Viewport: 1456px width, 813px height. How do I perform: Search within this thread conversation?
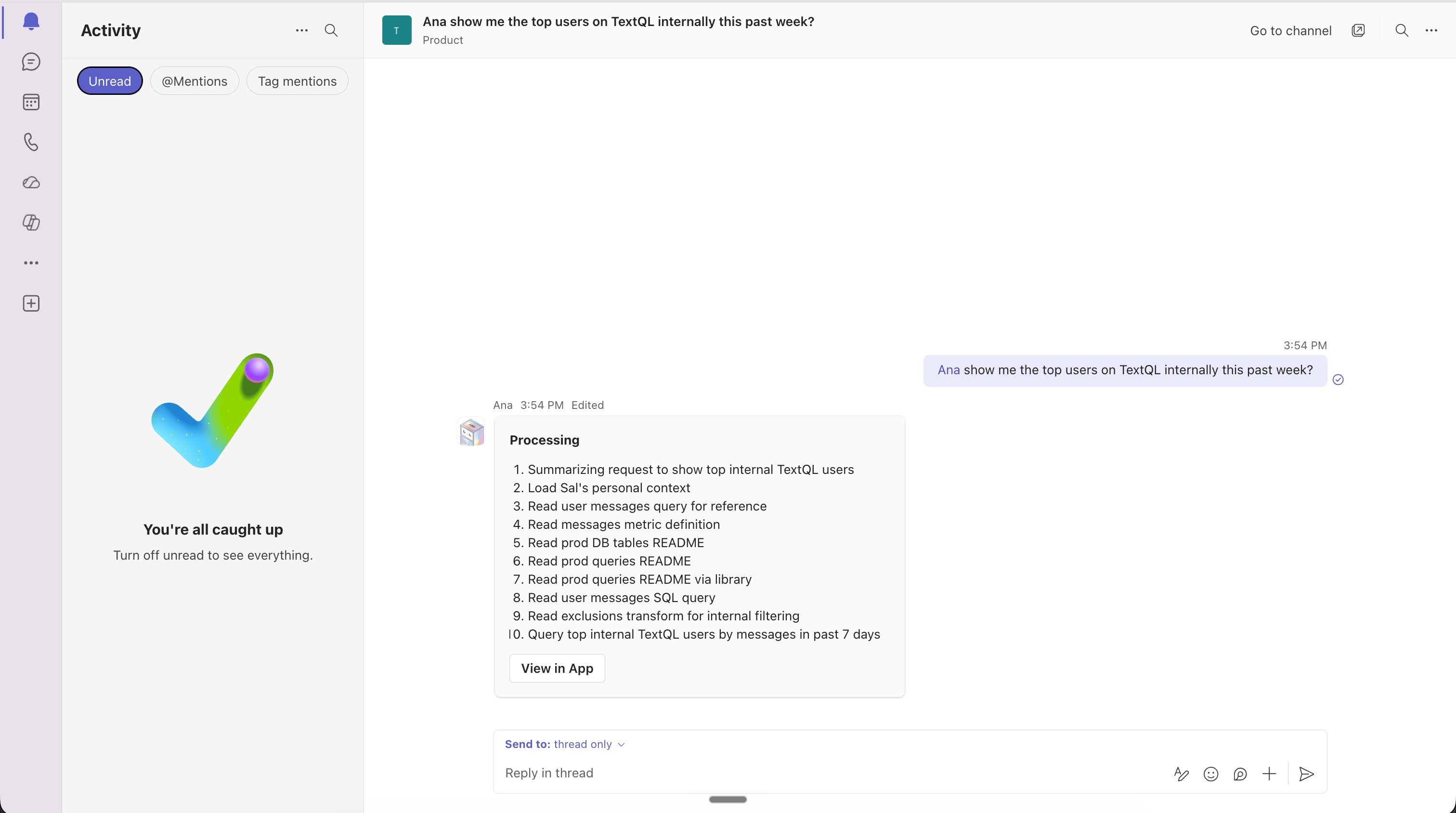1402,30
